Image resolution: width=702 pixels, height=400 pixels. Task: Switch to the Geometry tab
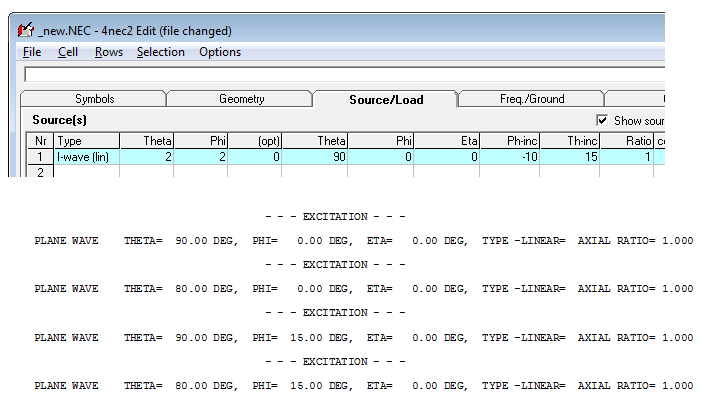pos(241,99)
